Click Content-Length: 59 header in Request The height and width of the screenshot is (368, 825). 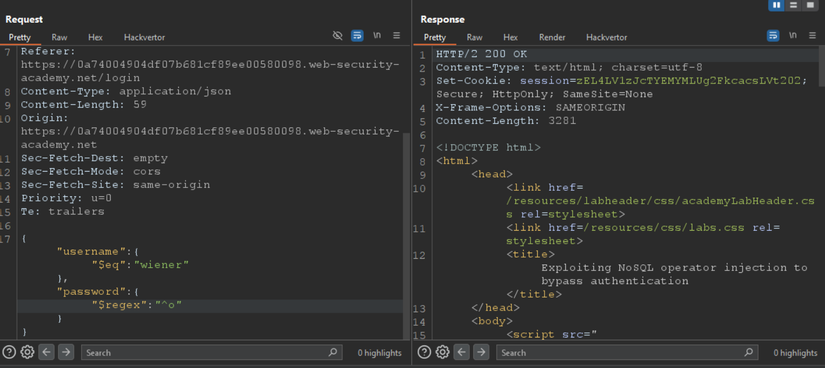(84, 105)
